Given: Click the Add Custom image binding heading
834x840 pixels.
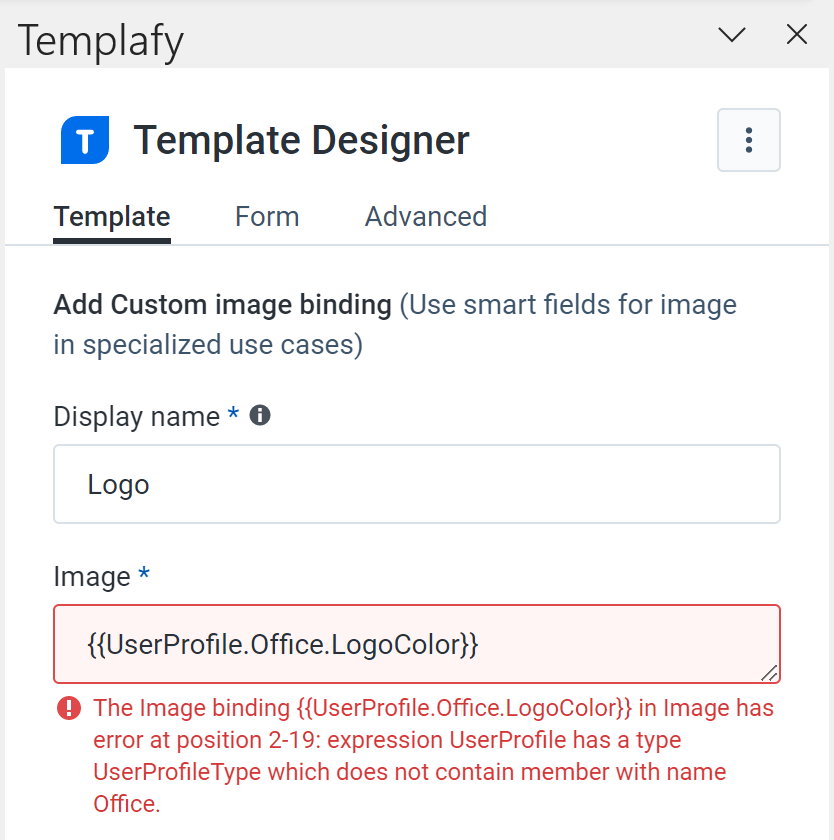Looking at the screenshot, I should (x=222, y=305).
